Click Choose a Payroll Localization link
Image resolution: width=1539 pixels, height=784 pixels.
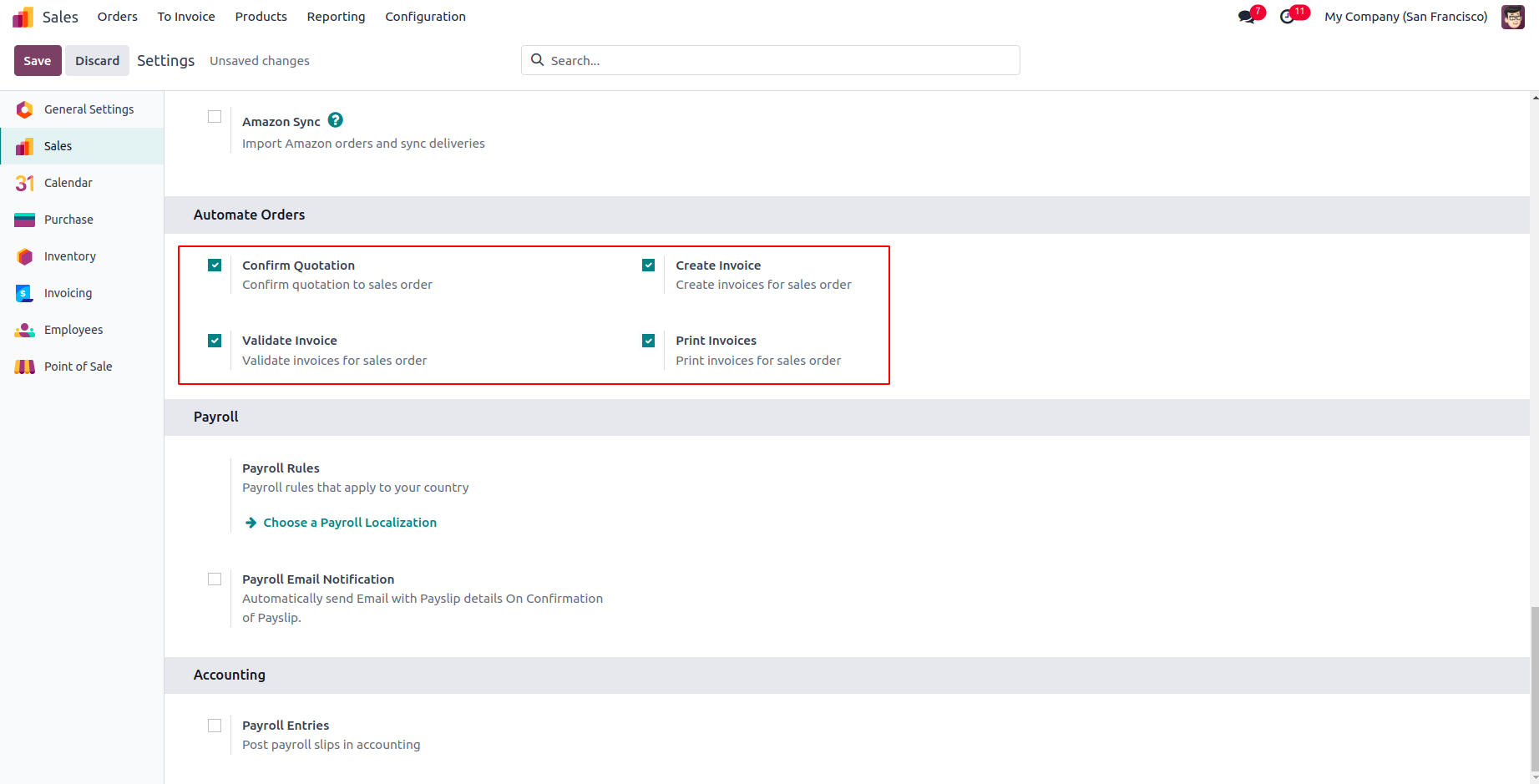[x=349, y=523]
